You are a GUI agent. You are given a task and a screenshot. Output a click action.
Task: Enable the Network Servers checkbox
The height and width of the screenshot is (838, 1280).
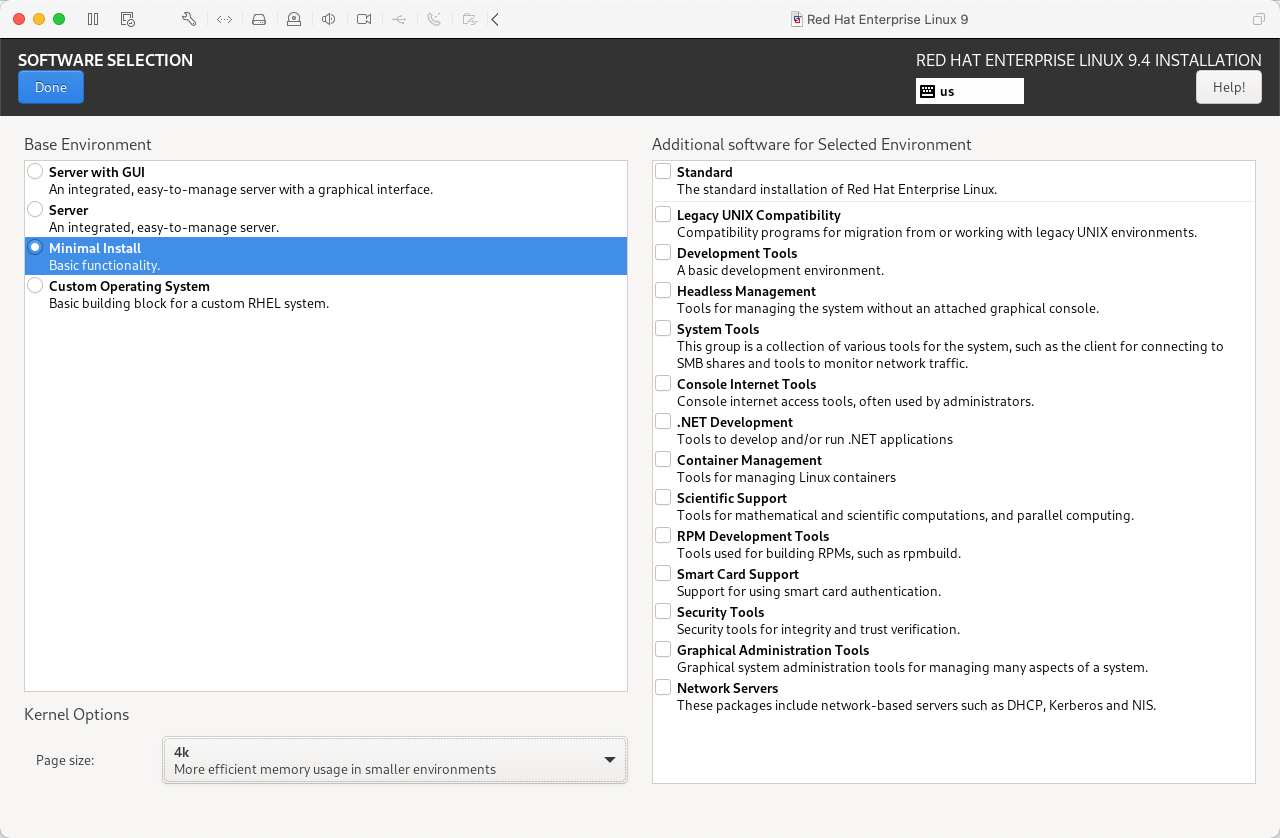[x=663, y=688]
